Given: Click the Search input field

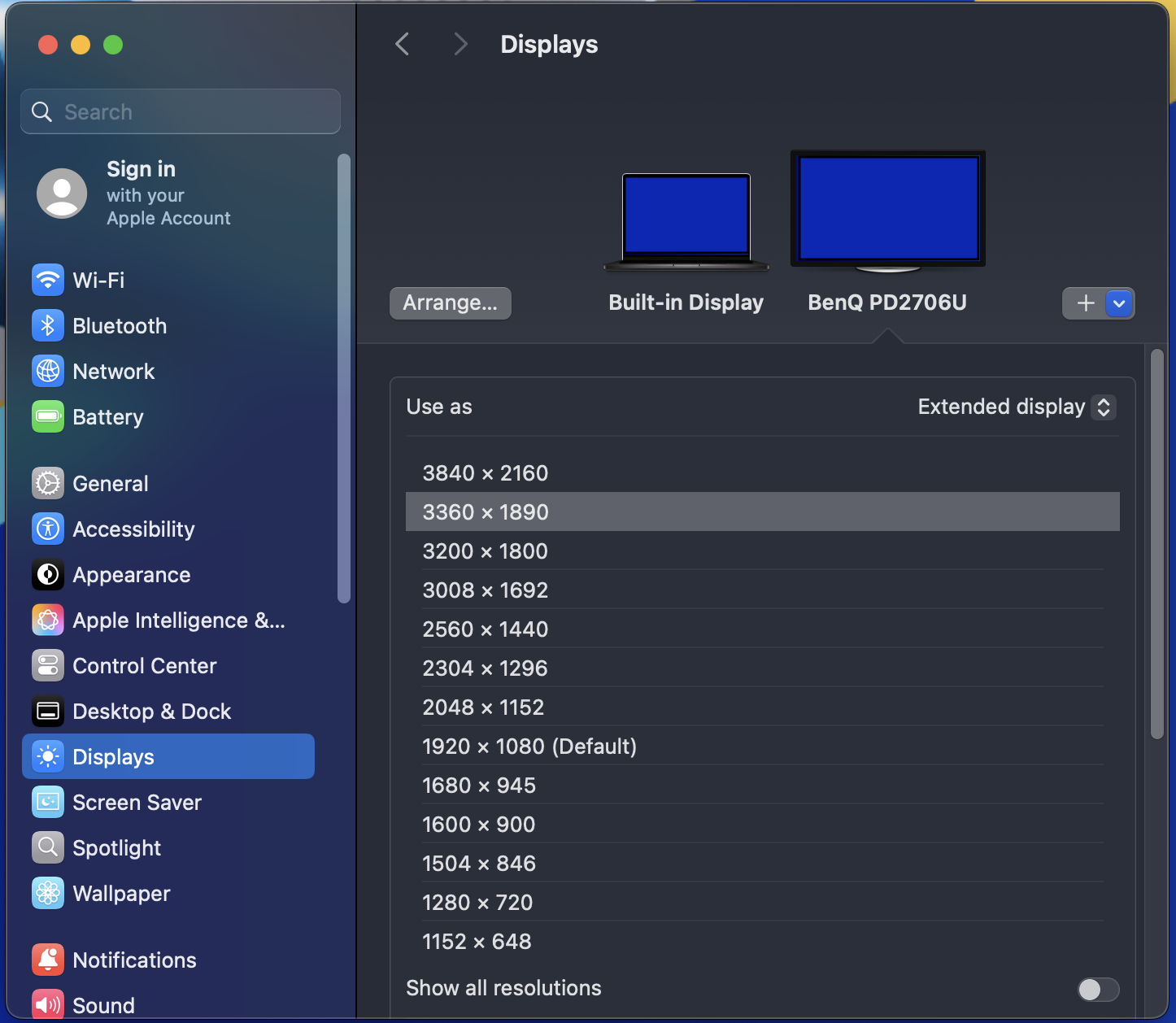Looking at the screenshot, I should pyautogui.click(x=181, y=111).
